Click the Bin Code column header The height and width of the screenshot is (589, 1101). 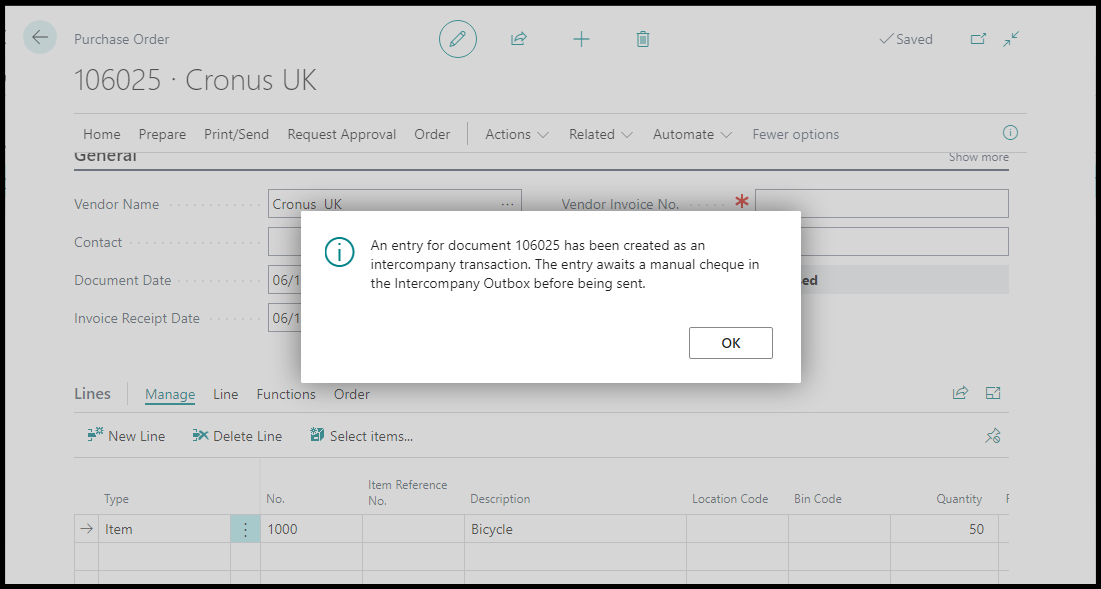point(818,499)
